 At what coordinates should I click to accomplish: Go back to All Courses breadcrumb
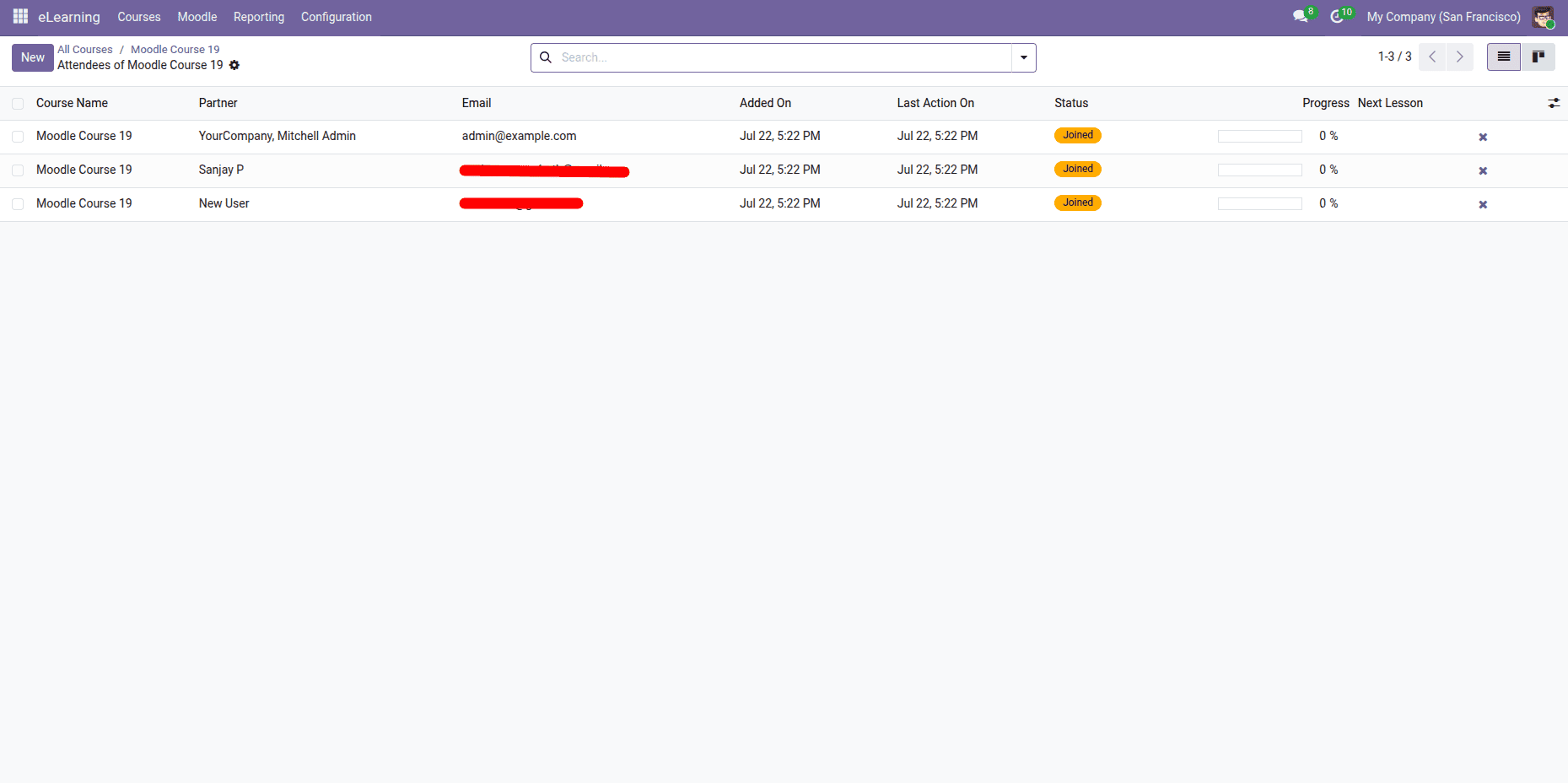tap(85, 50)
